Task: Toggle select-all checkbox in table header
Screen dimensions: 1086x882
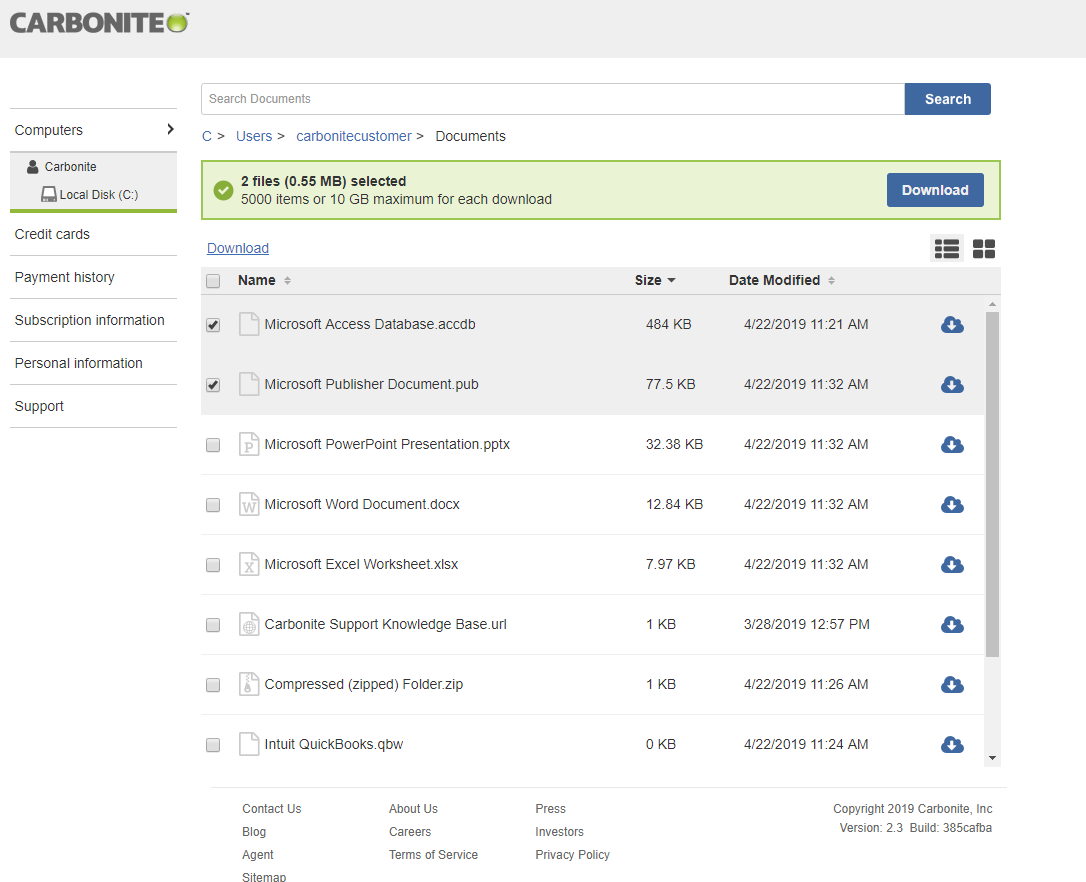Action: [213, 281]
